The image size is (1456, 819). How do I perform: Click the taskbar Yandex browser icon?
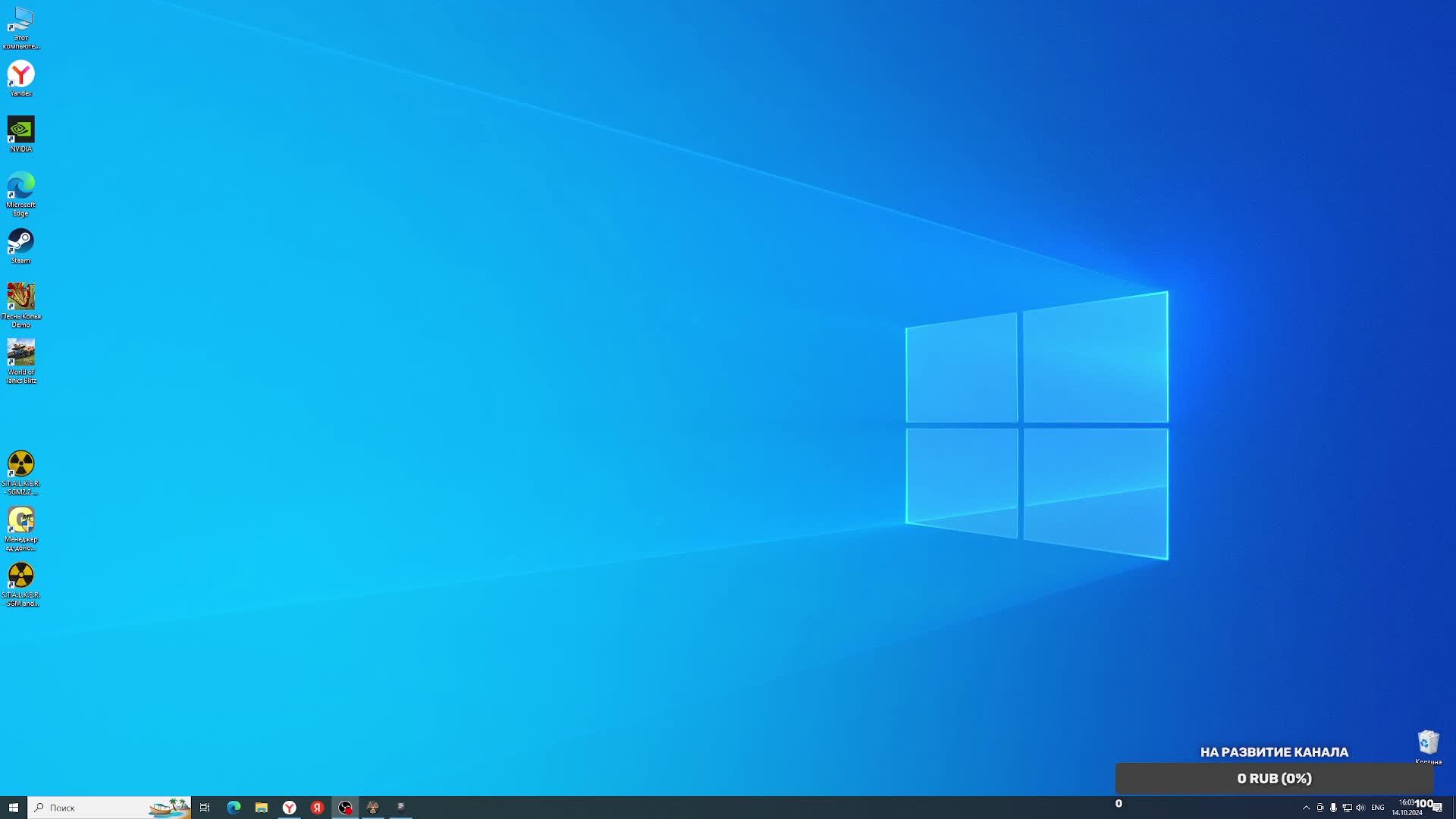click(290, 808)
